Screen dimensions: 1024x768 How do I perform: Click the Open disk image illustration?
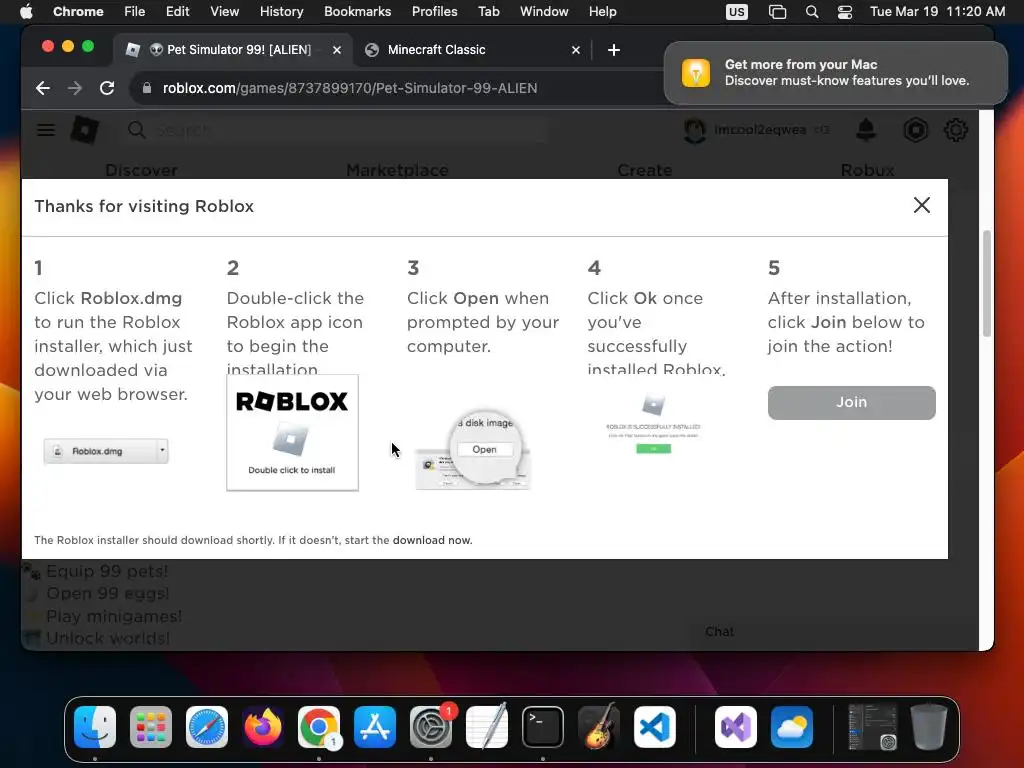(x=473, y=449)
